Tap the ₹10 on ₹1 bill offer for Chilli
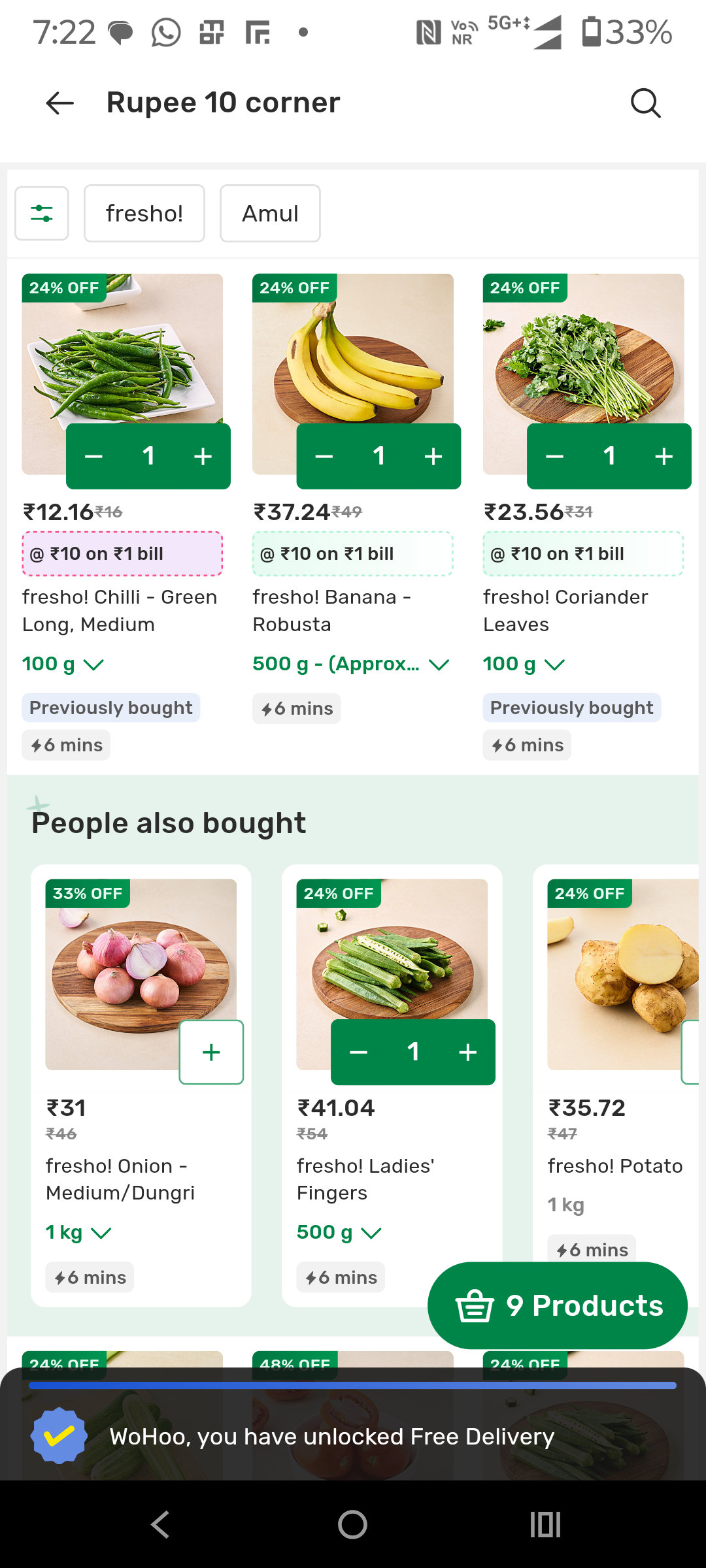The height and width of the screenshot is (1568, 706). (122, 554)
